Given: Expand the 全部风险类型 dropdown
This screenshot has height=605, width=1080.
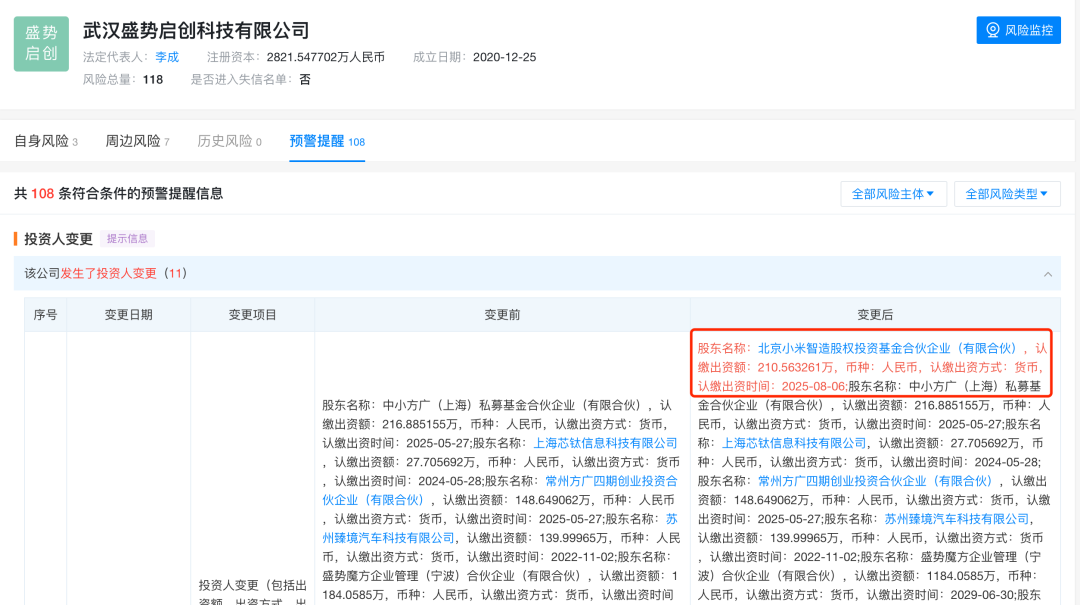Looking at the screenshot, I should pos(1006,194).
